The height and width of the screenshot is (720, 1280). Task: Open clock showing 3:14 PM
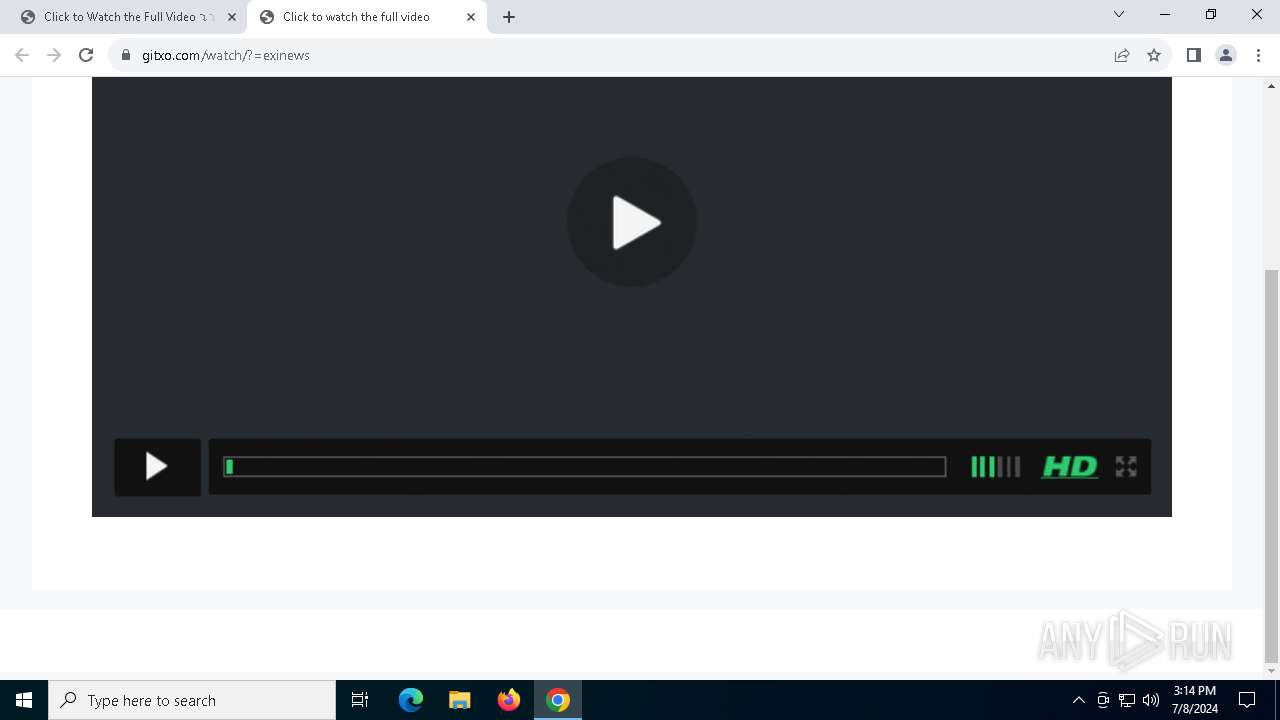1195,700
